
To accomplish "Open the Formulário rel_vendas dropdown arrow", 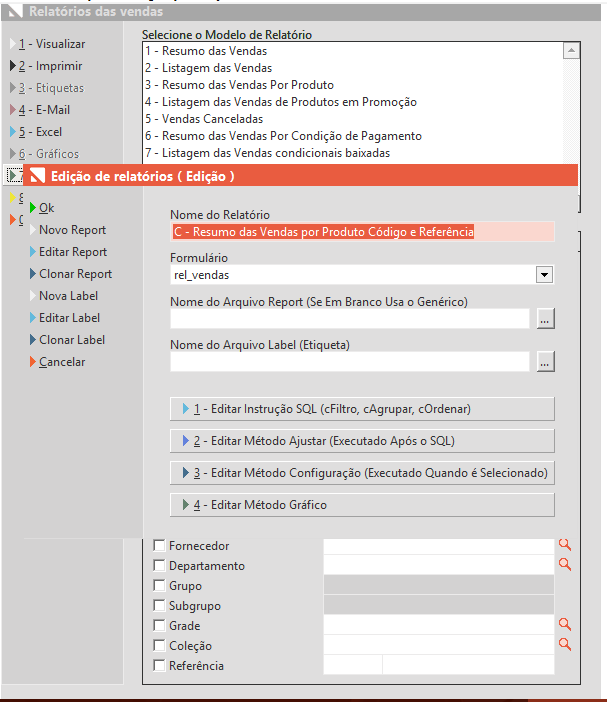I will [x=544, y=274].
